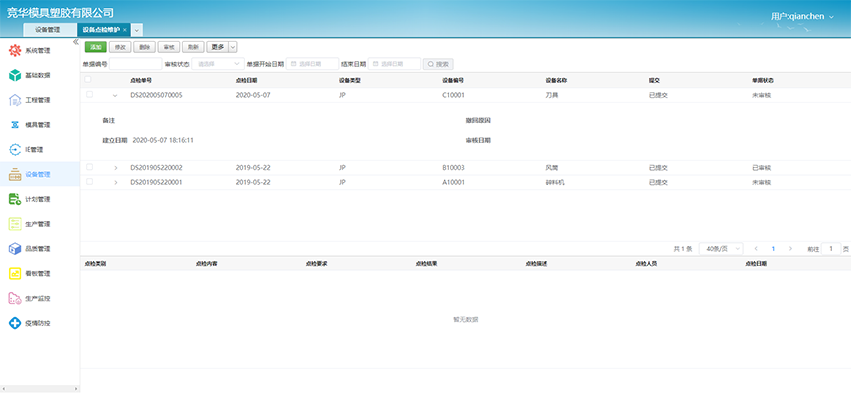Click the 点检人员 column header
851x393 pixels.
coord(646,263)
